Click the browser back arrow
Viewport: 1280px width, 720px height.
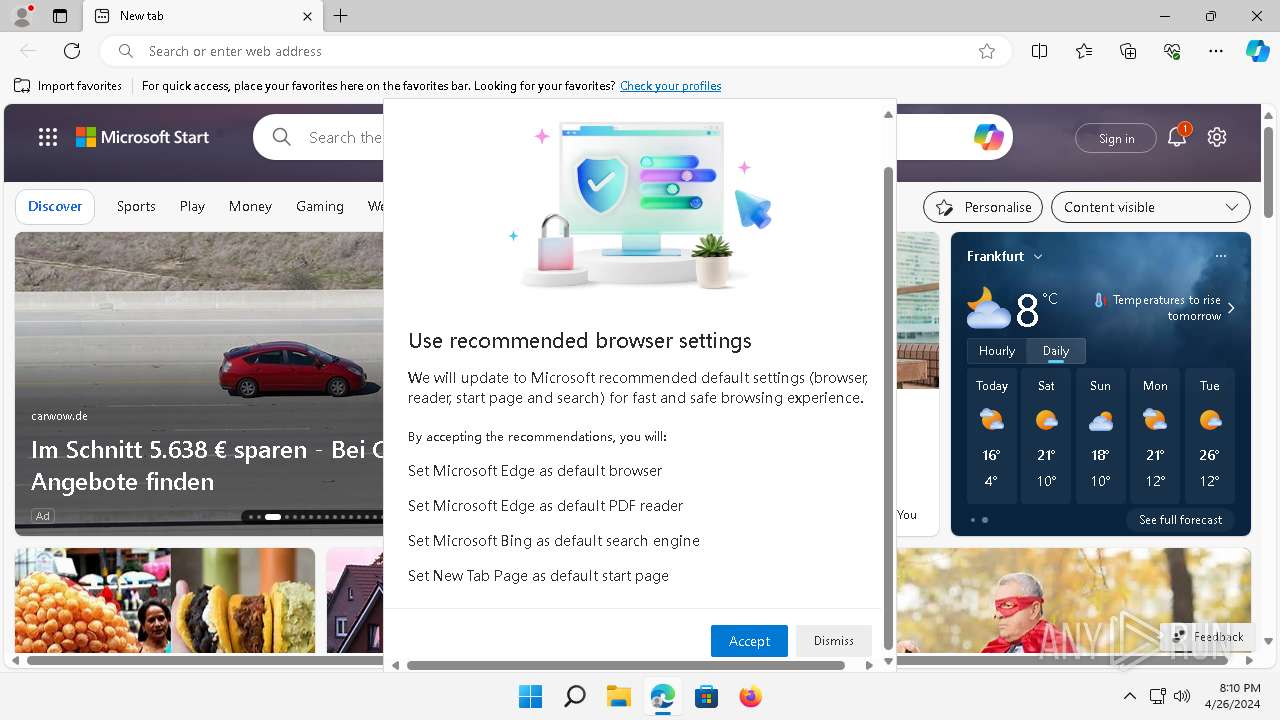[x=28, y=51]
